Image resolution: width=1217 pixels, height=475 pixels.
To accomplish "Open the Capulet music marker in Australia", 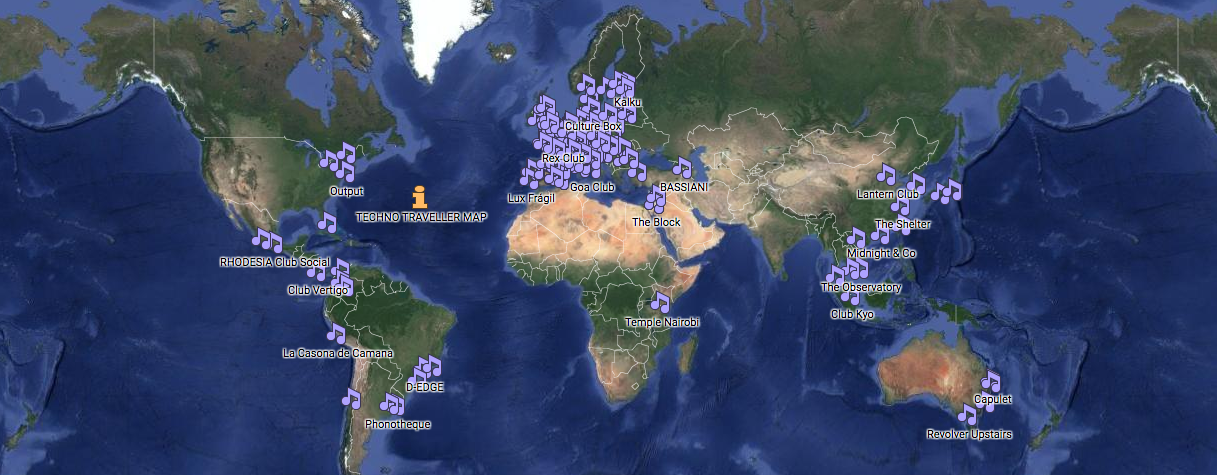I will [x=991, y=381].
